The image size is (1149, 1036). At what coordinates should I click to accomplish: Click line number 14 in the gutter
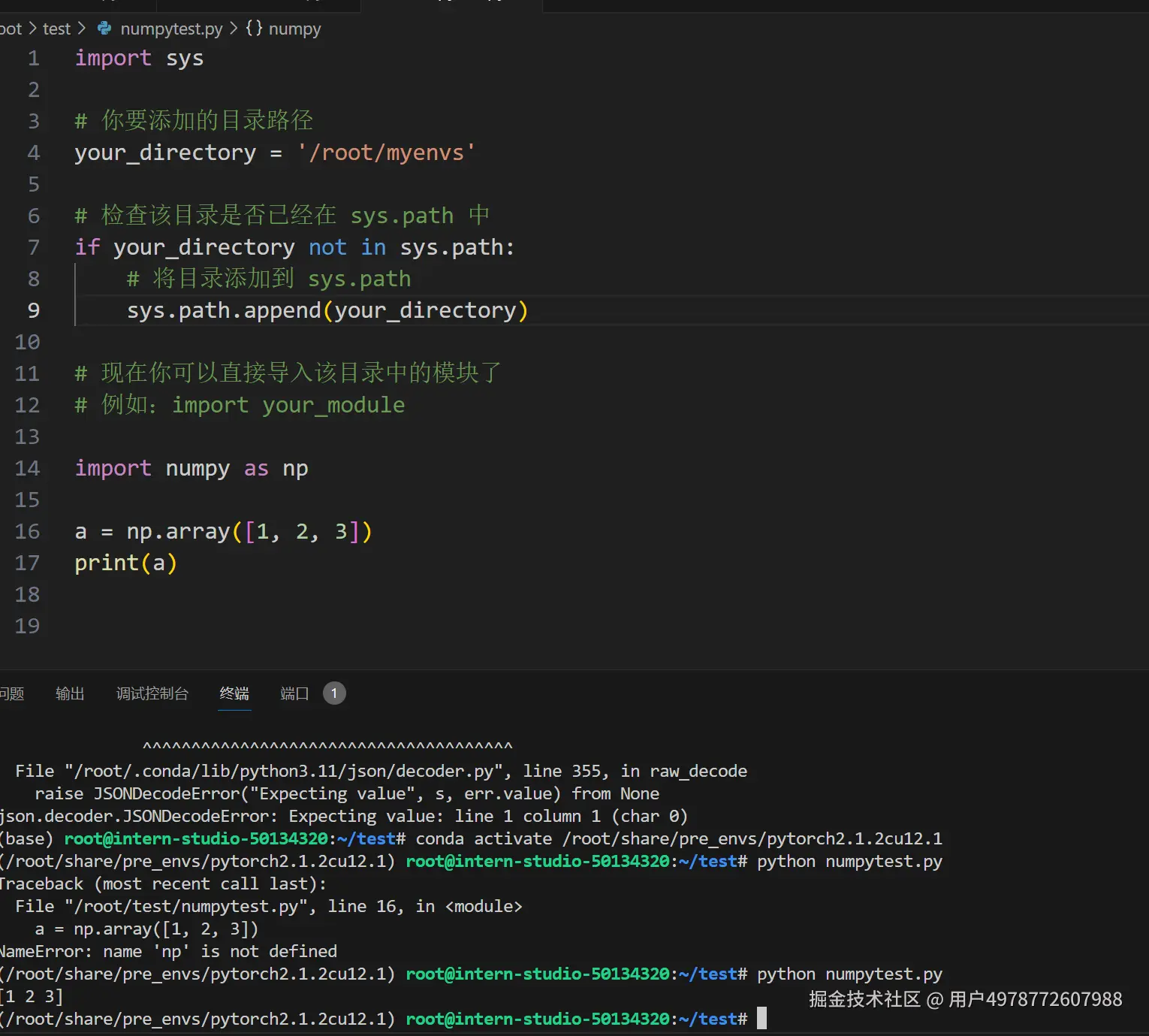(27, 468)
